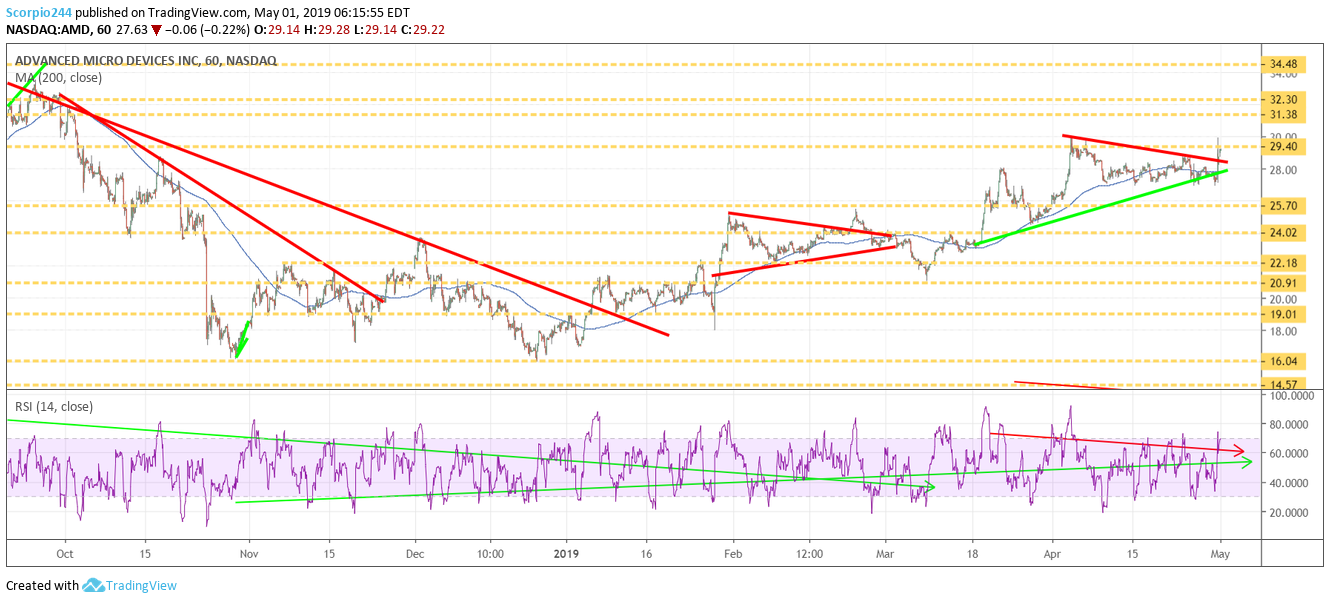Click the "10:00" time axis label
Screen dimensions: 1330x603
click(490, 553)
